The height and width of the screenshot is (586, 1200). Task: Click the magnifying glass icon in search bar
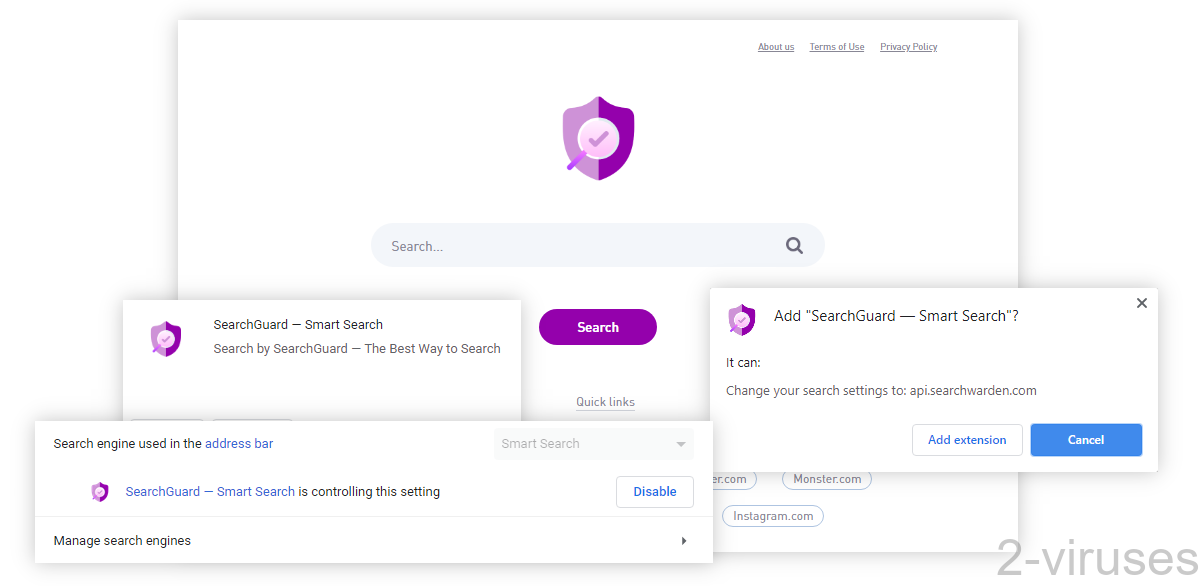[x=794, y=245]
